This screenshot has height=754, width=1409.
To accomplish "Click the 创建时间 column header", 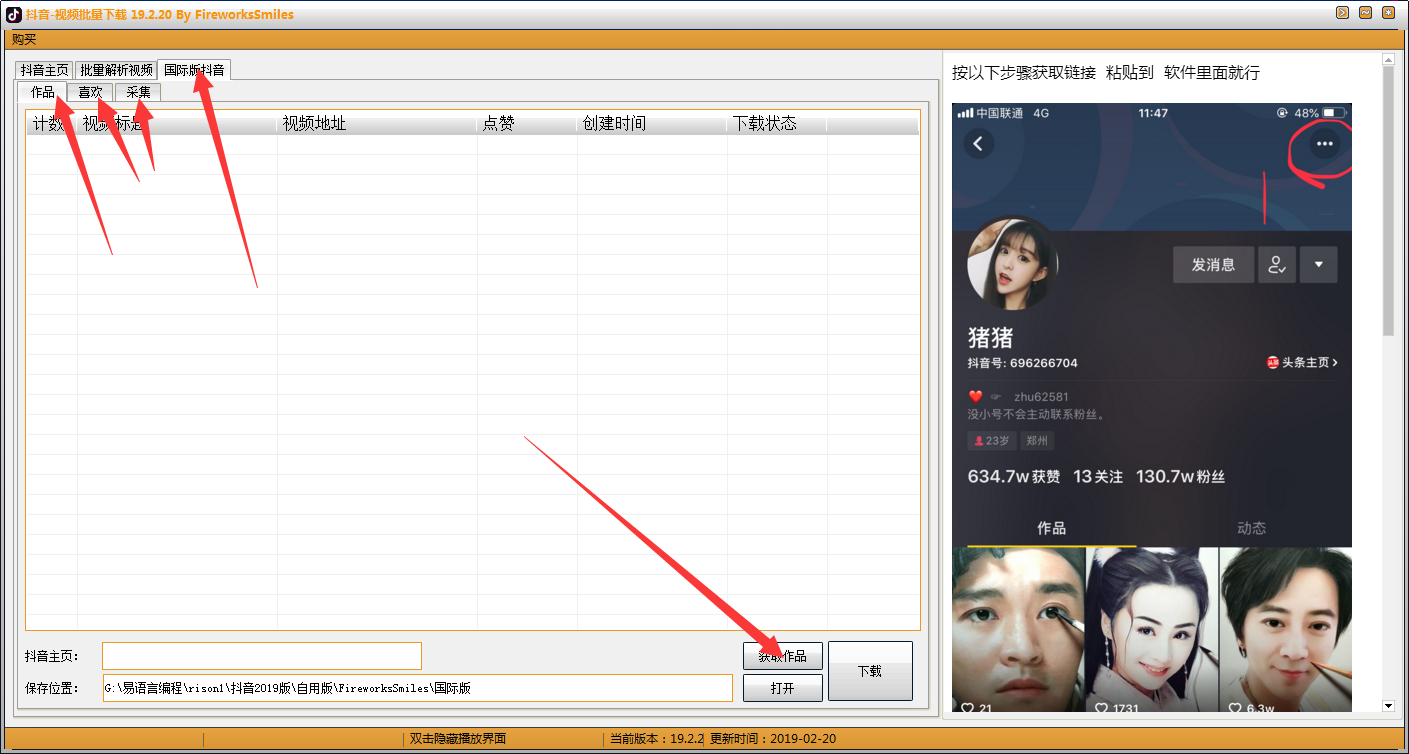I will click(x=652, y=123).
